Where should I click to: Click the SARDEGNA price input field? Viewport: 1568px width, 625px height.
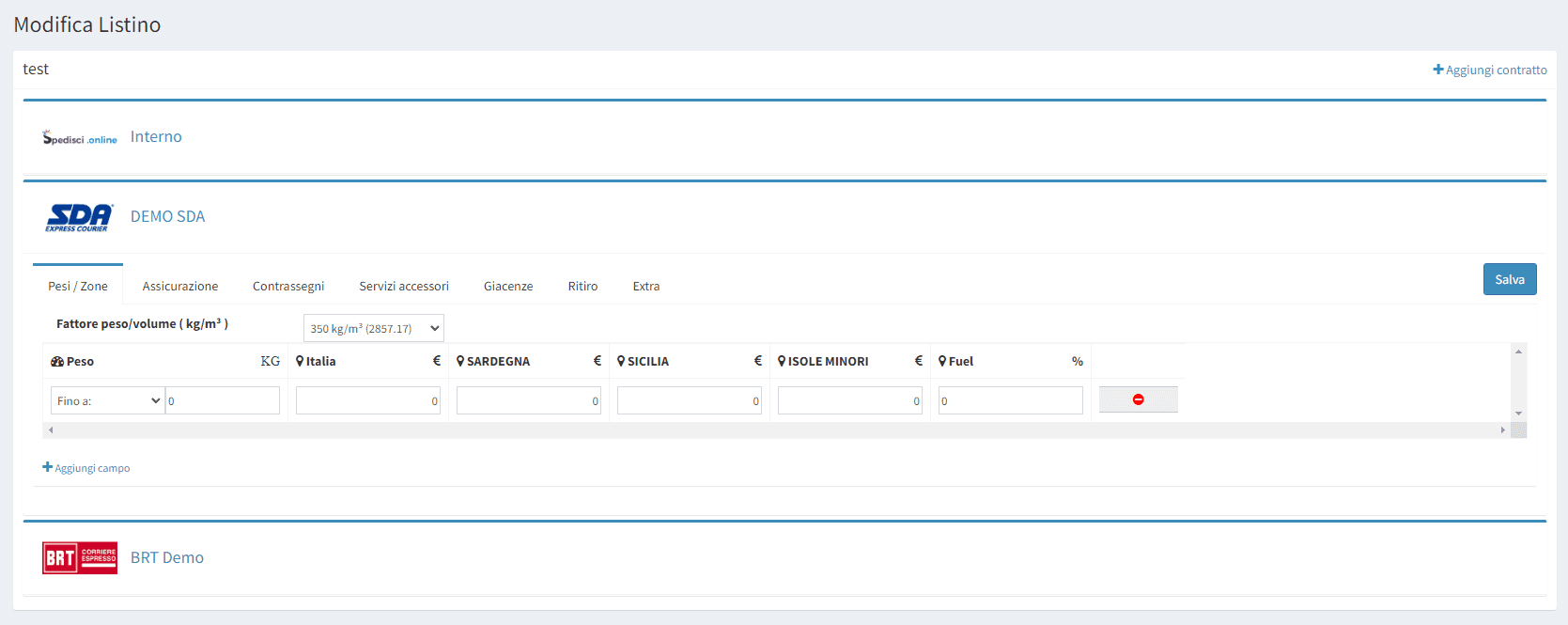[528, 401]
